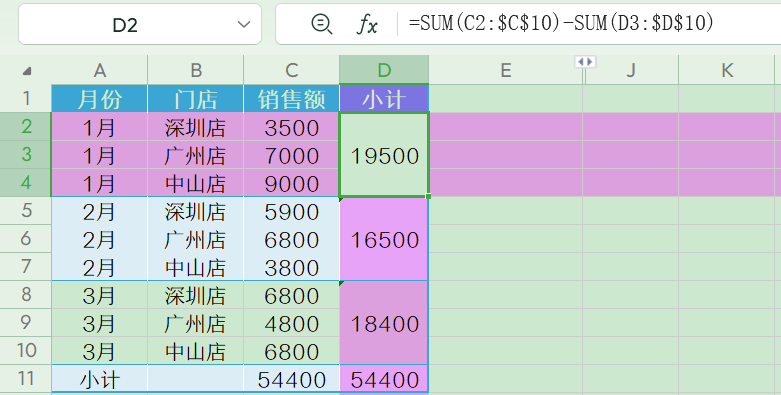Click the header cell 月份
781x395 pixels.
100,99
